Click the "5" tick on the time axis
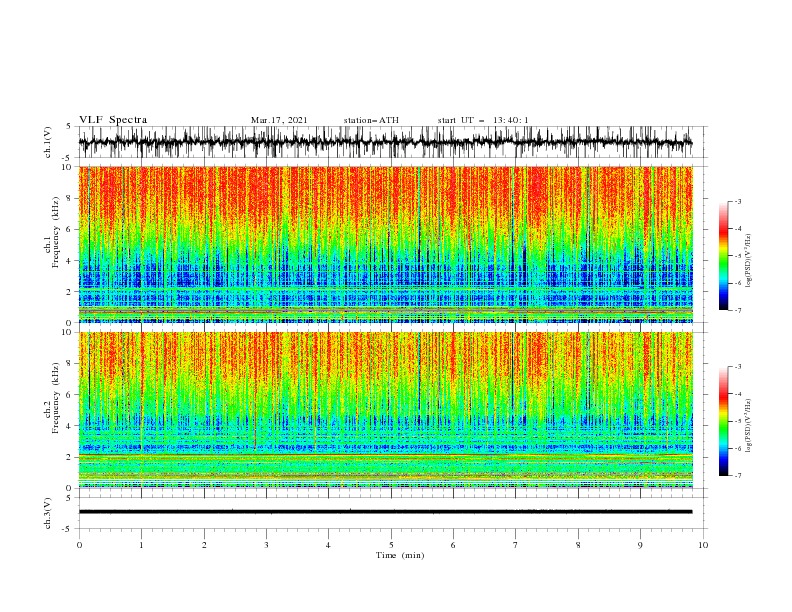Image resolution: width=792 pixels, height=612 pixels. (x=391, y=545)
